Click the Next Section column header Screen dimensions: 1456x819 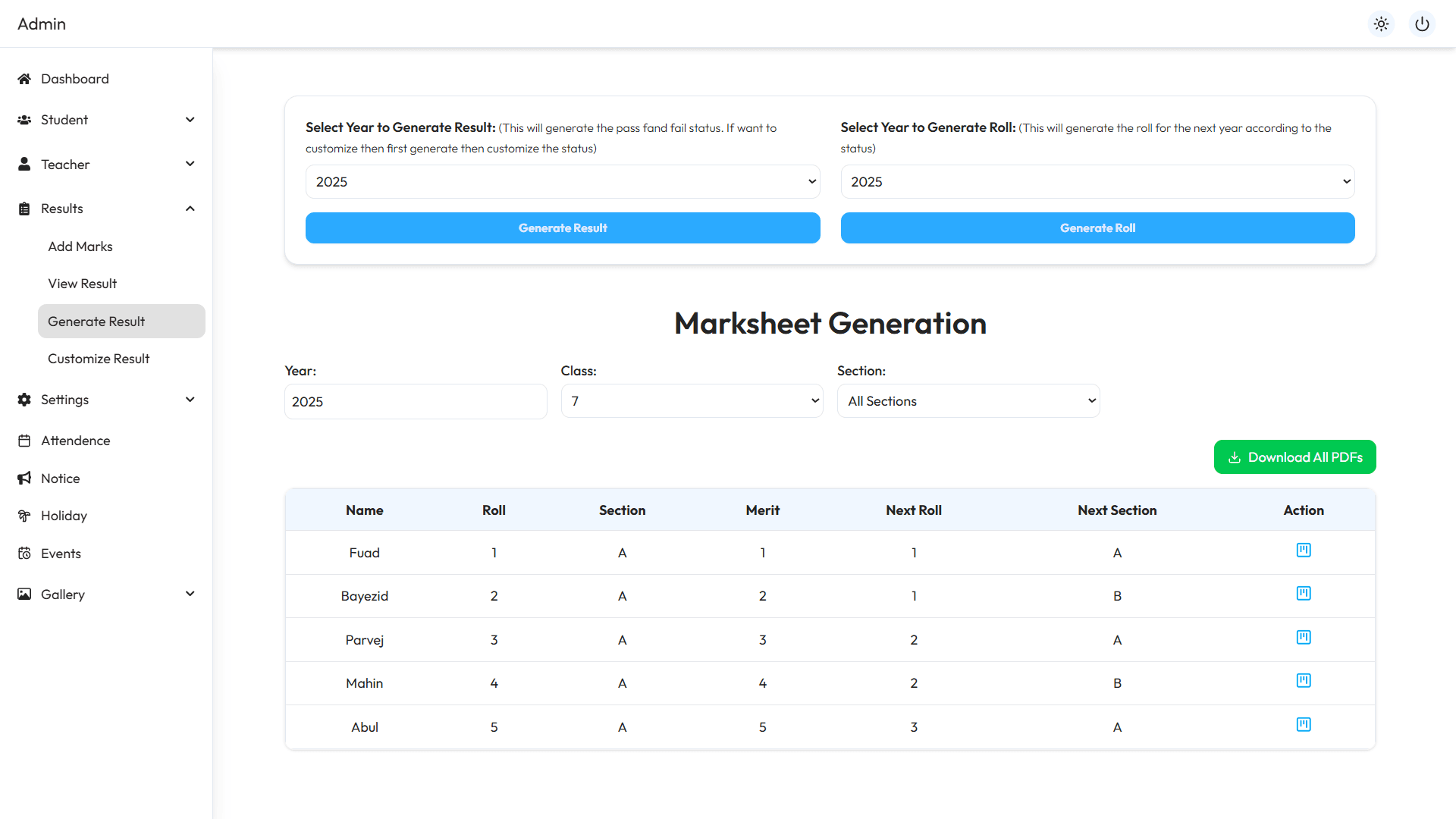coord(1117,510)
